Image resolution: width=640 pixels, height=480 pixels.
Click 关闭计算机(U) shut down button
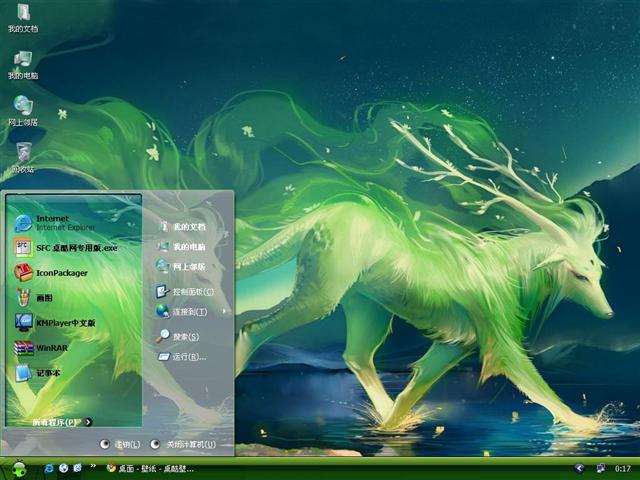[x=184, y=444]
